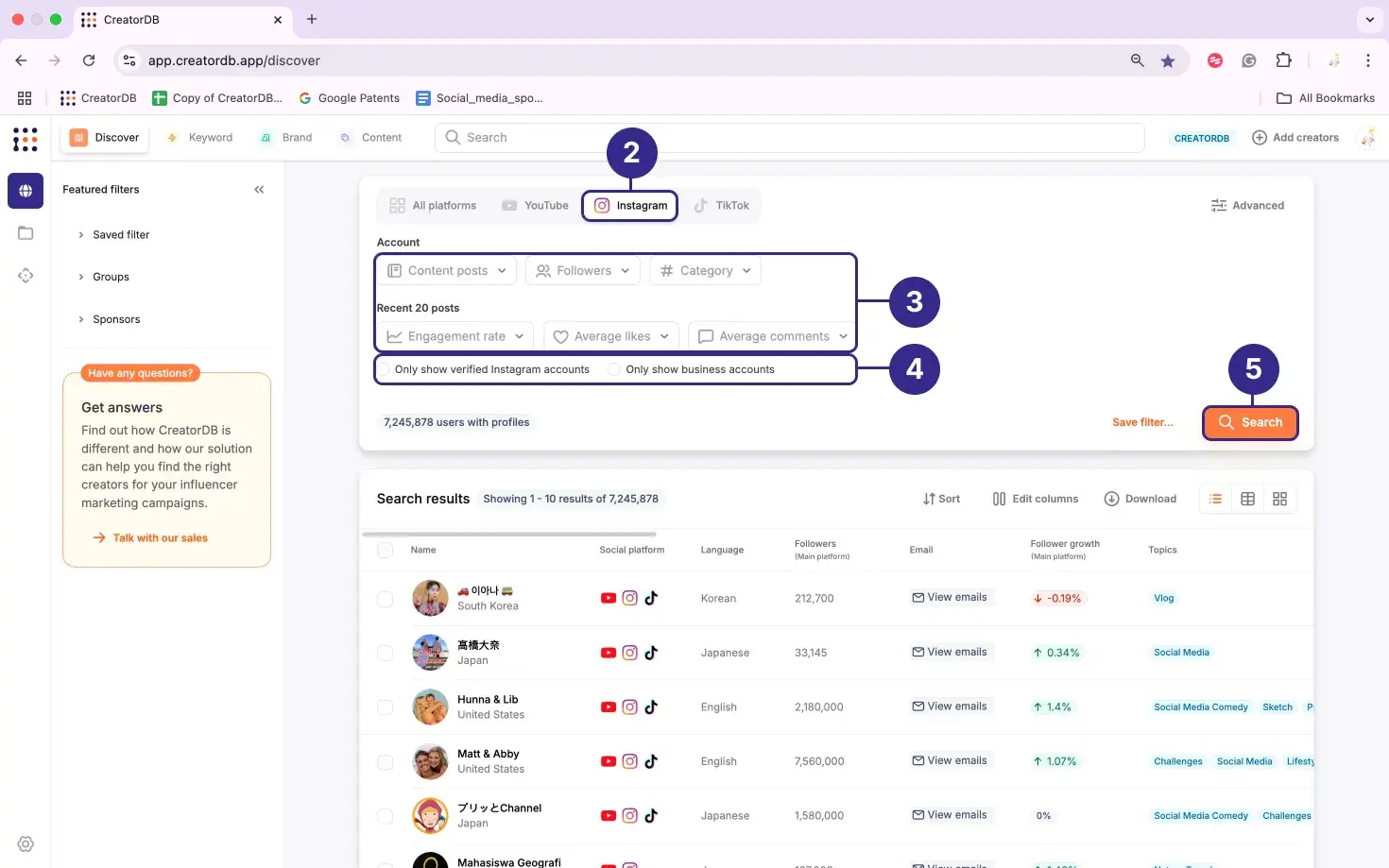Switch to list view layout
This screenshot has height=868, width=1389.
tap(1216, 499)
